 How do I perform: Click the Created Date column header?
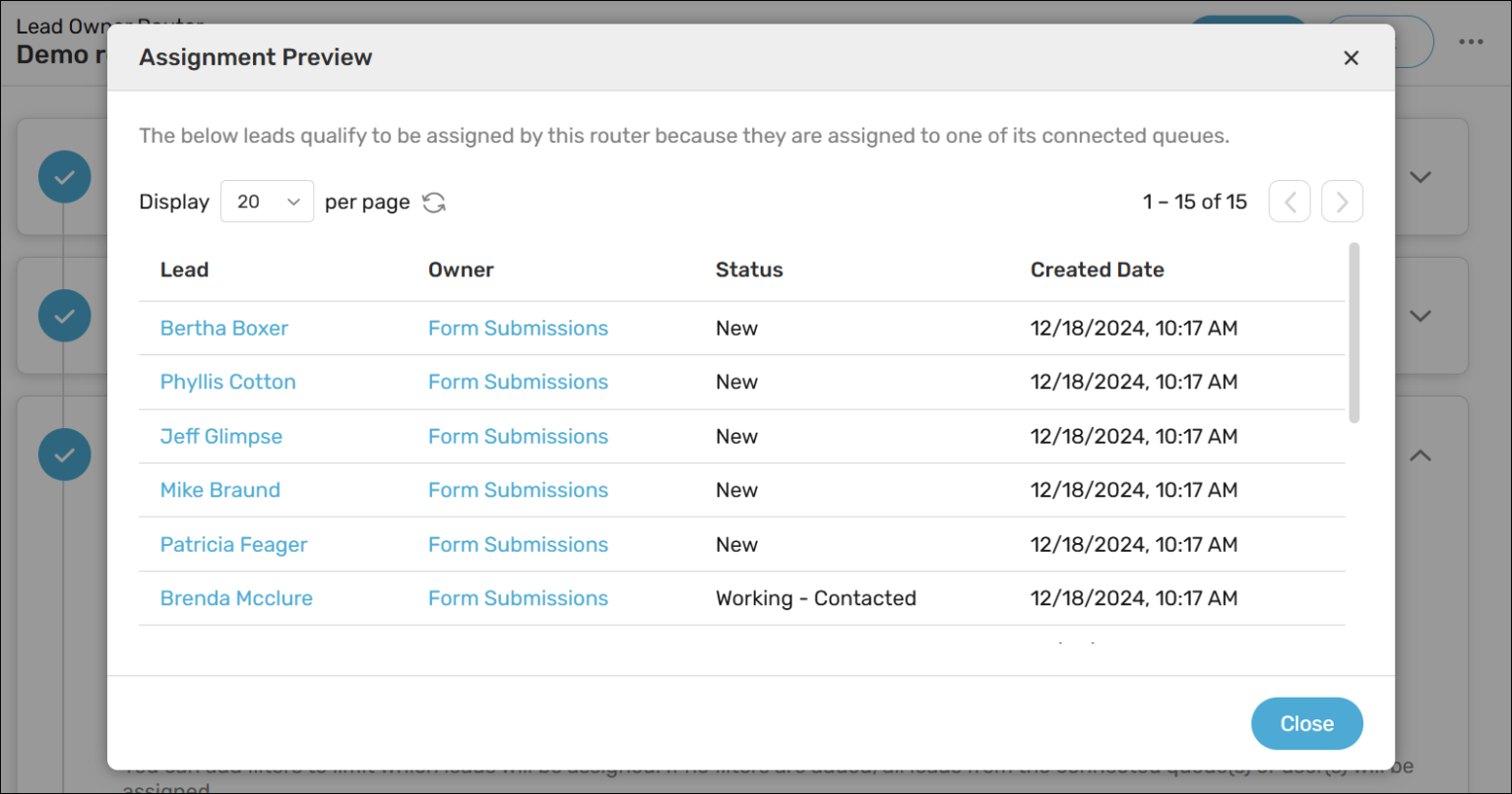[1097, 271]
